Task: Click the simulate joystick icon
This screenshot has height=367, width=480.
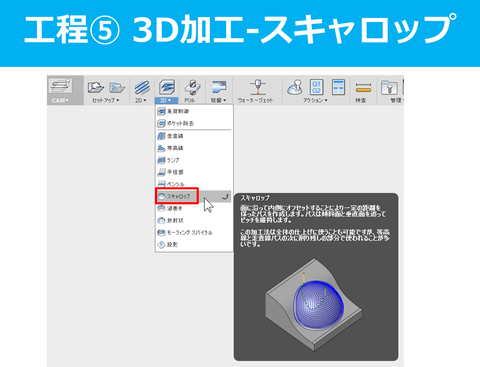Action: [295, 87]
